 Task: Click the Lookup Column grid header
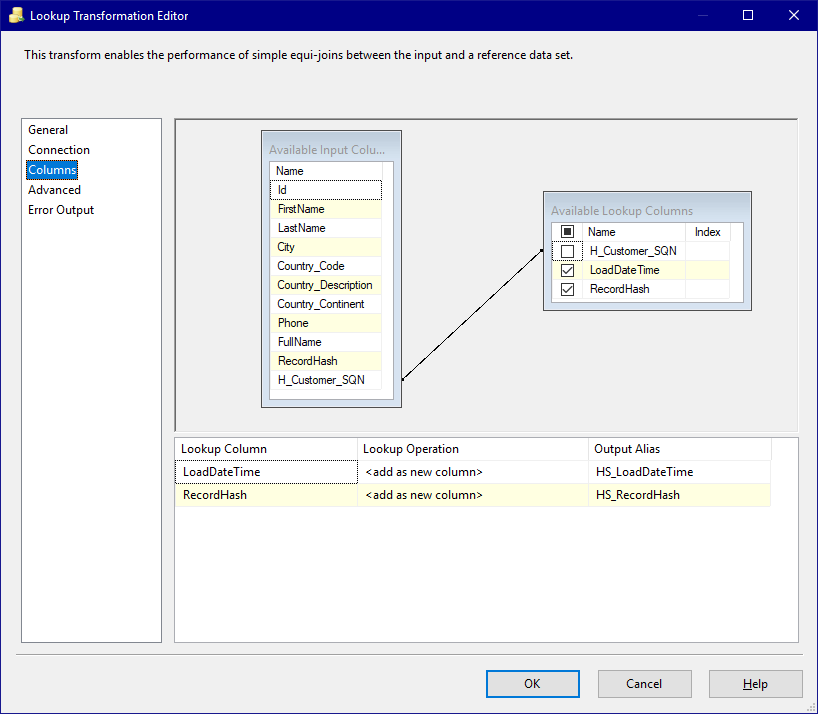click(x=266, y=449)
